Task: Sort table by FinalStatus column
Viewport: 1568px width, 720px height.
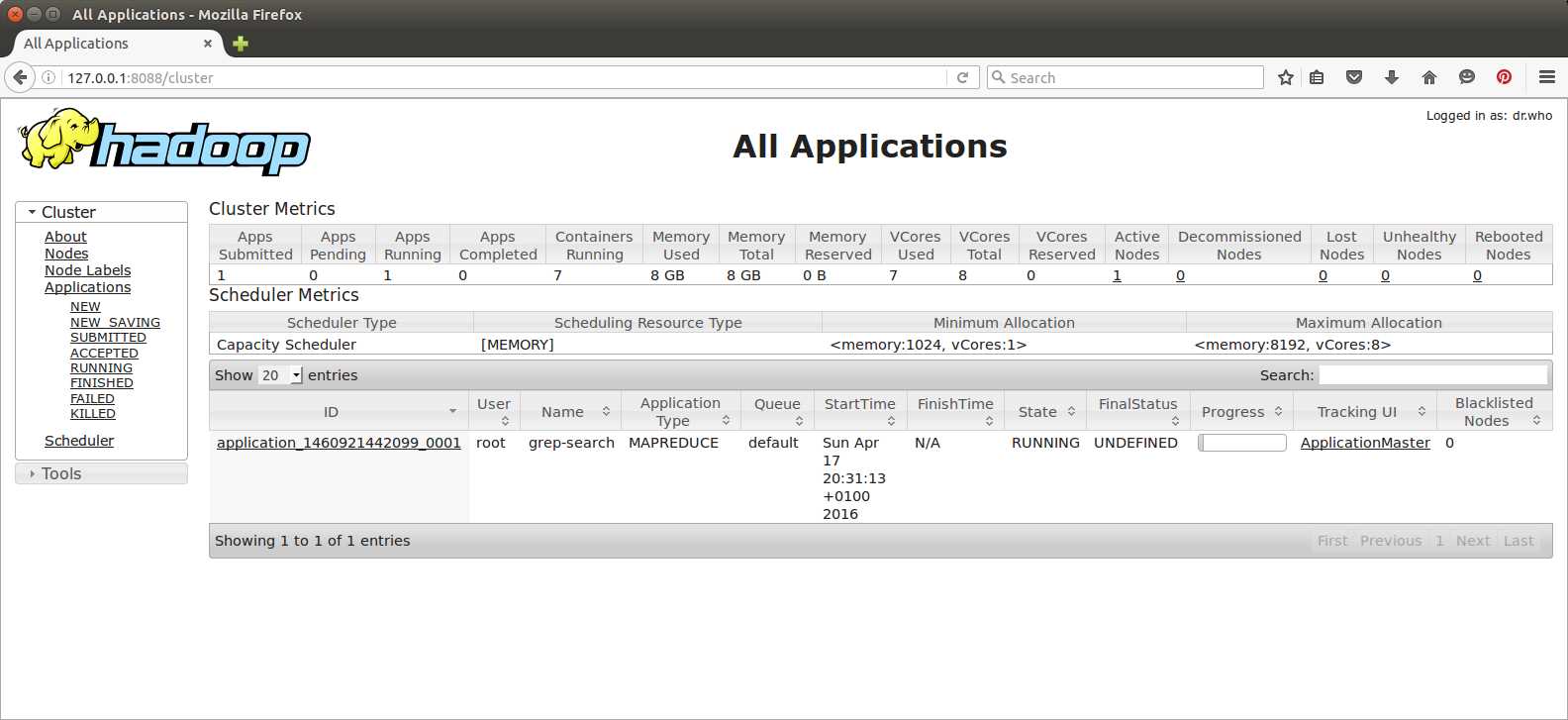Action: (1138, 411)
